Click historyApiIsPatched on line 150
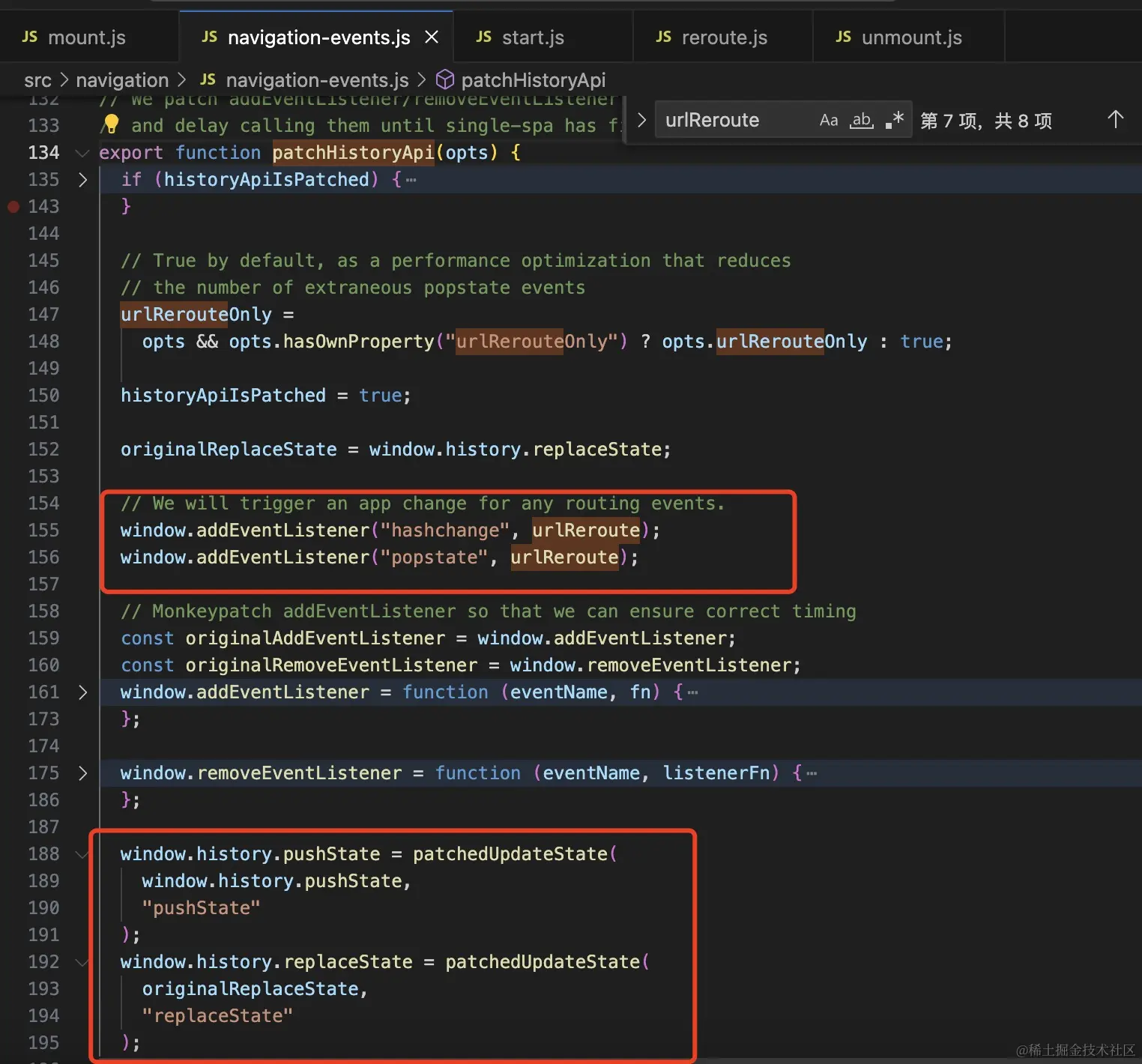1142x1064 pixels. (x=223, y=396)
